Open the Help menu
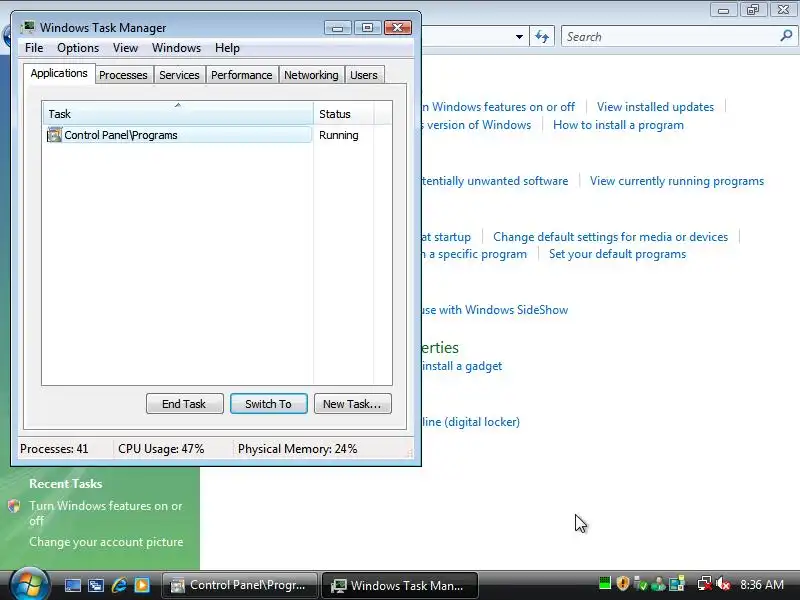Screen dimensions: 800x600 227,48
